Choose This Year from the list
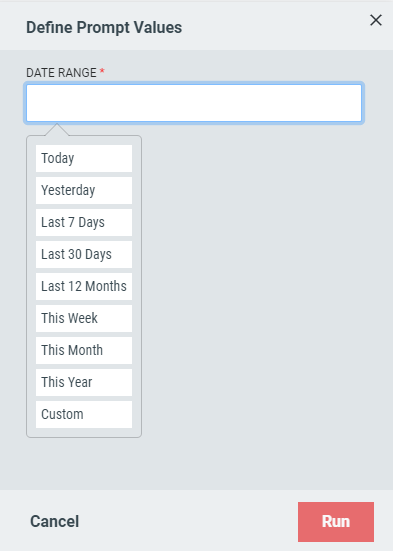The image size is (393, 551). [84, 382]
